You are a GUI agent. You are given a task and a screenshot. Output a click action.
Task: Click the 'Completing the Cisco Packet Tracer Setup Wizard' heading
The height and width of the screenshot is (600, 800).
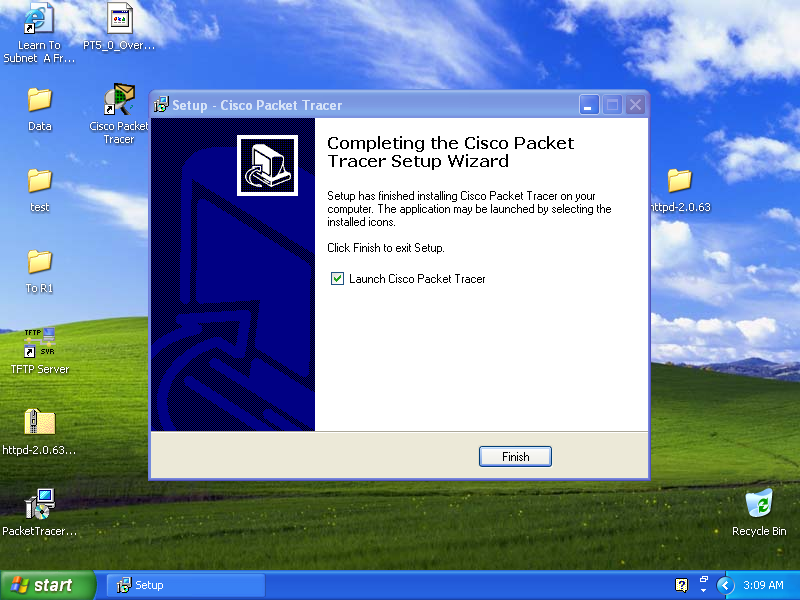451,152
